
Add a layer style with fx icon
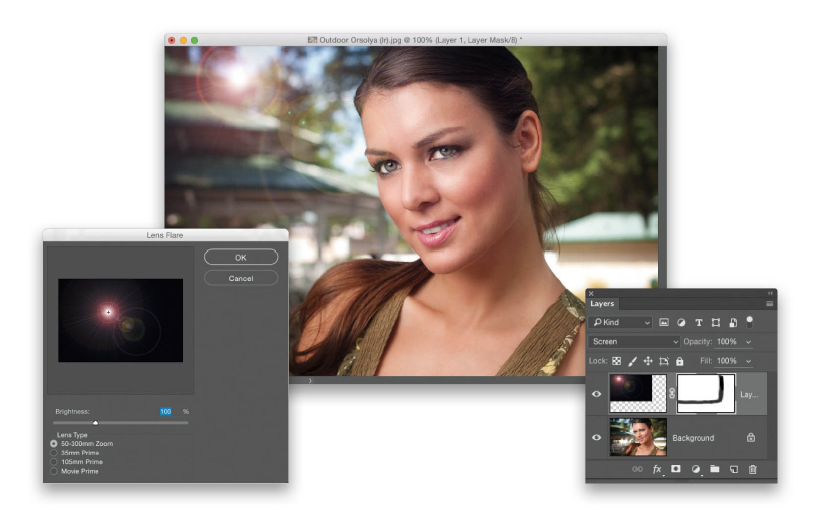(657, 469)
